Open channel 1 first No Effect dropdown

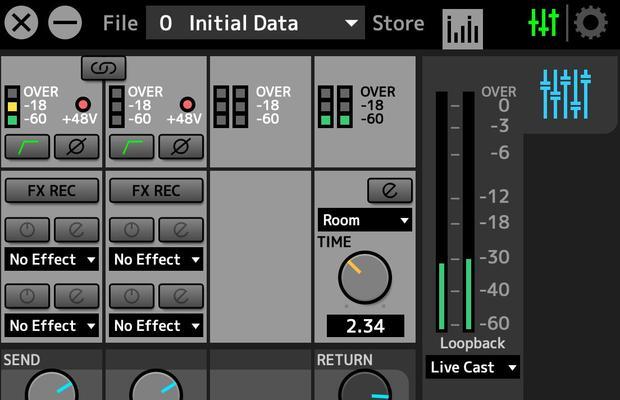tap(52, 259)
